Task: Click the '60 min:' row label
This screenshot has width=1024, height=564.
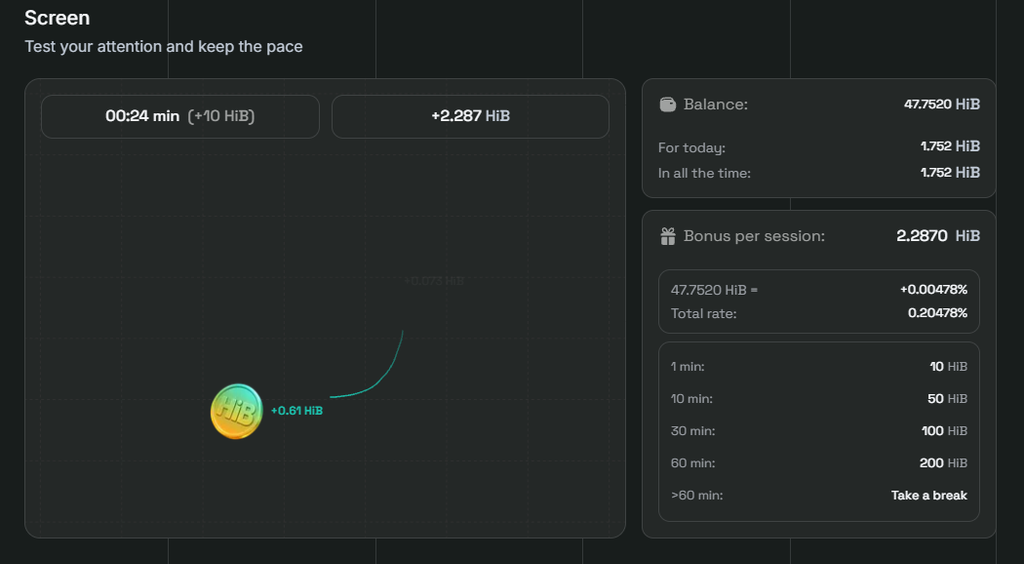Action: (x=693, y=463)
